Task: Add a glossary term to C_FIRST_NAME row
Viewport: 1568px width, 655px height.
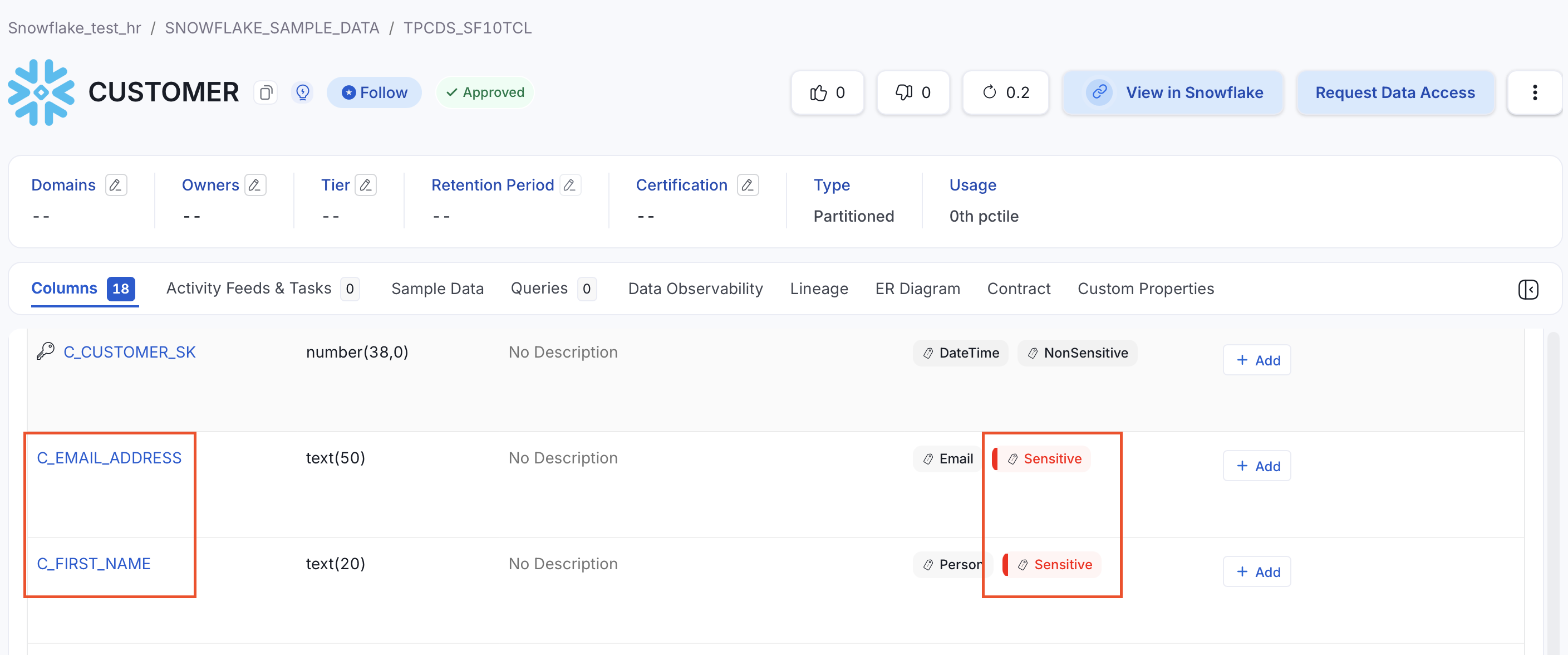Action: (1257, 572)
